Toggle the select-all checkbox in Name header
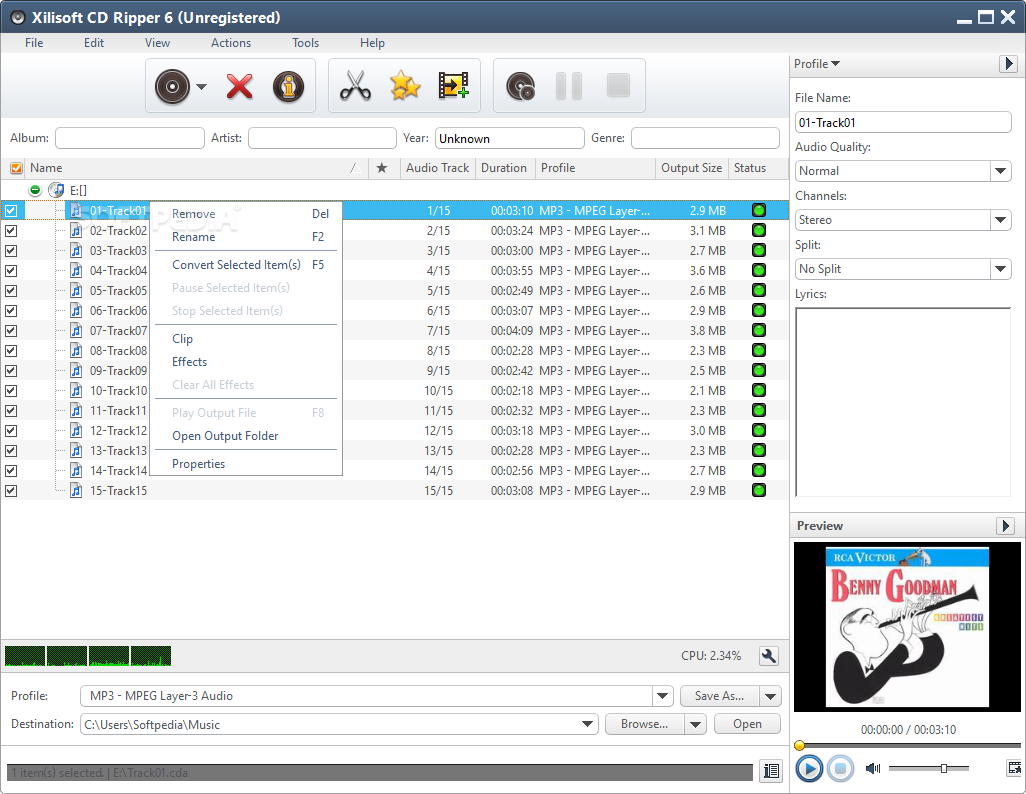Screen dimensions: 1026x794 coord(16,168)
